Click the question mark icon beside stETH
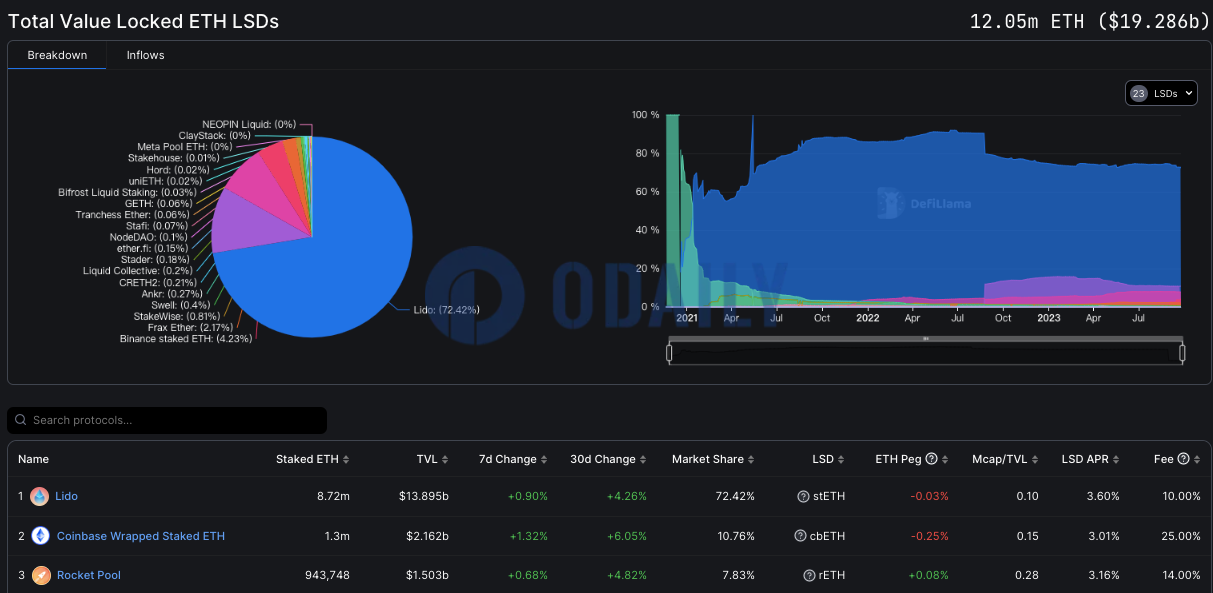This screenshot has height=593, width=1213. [803, 496]
